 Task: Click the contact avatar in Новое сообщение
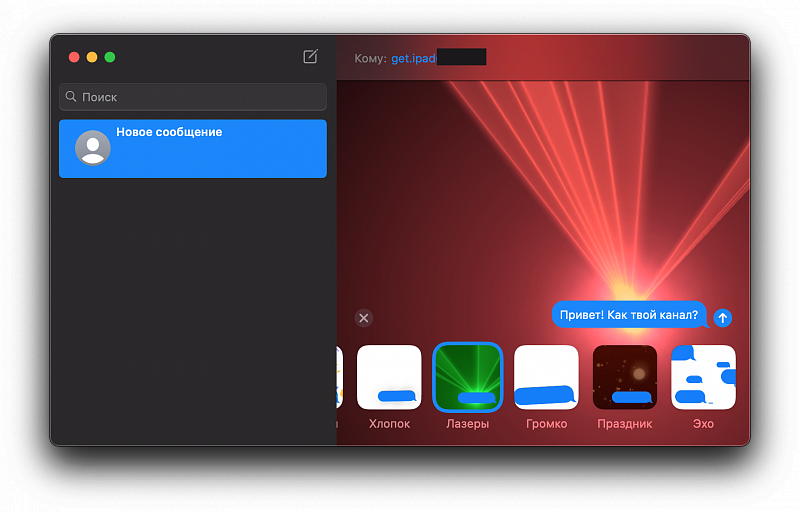93,148
